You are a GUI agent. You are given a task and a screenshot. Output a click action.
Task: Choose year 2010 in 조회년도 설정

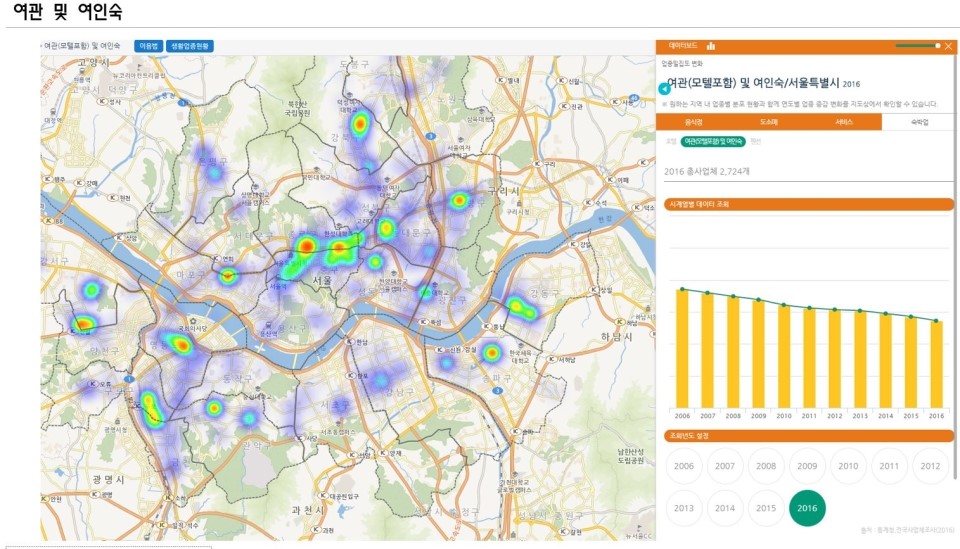coord(848,466)
